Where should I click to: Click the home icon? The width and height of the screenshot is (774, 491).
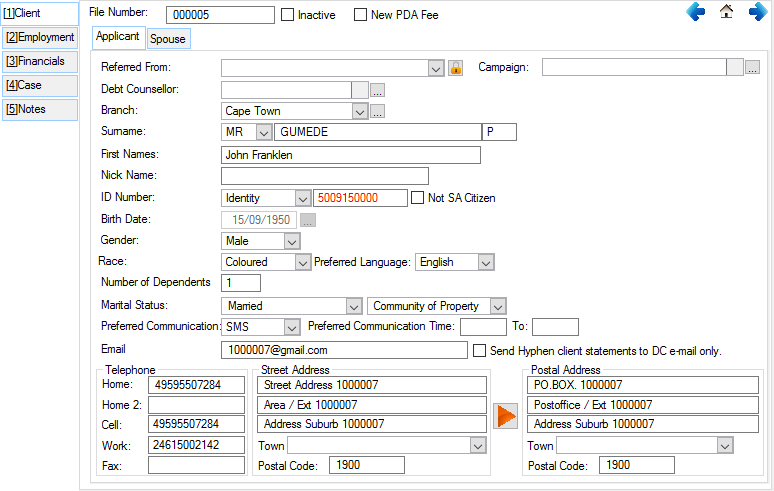pyautogui.click(x=727, y=12)
